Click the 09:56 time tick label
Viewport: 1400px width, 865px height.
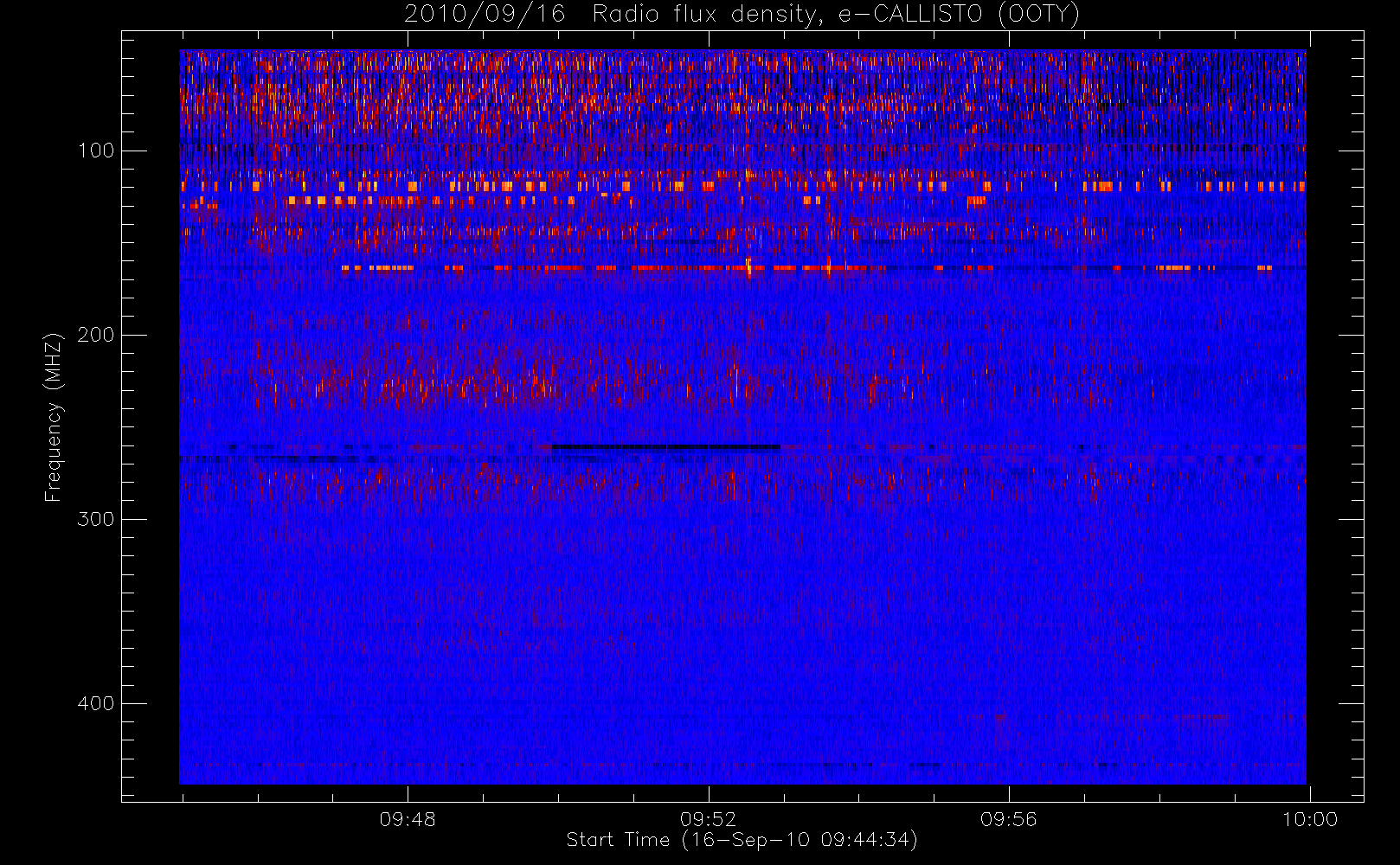pos(1009,819)
